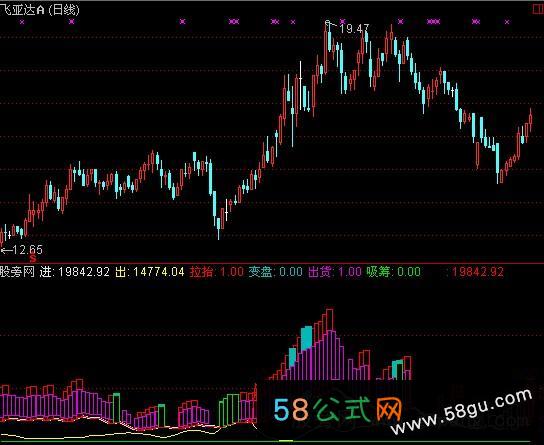Click the large cyan bar in the indicator panel
The height and width of the screenshot is (445, 544).
307,338
